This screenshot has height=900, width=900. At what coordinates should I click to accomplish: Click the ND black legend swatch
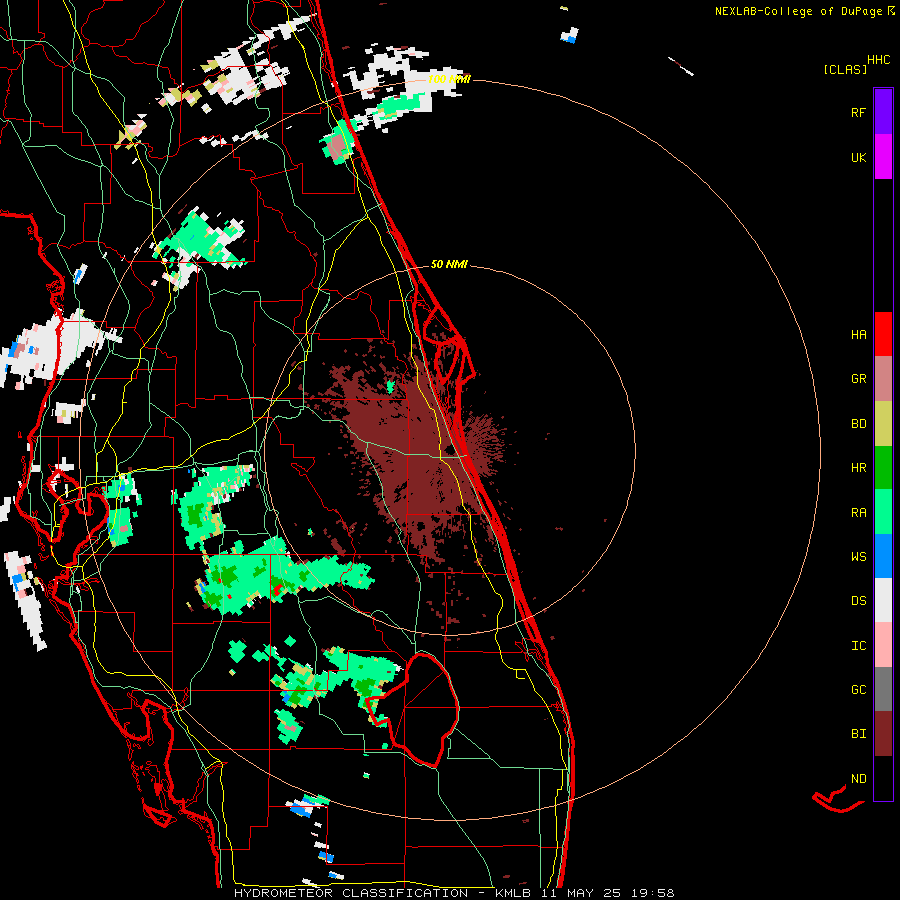pos(883,778)
